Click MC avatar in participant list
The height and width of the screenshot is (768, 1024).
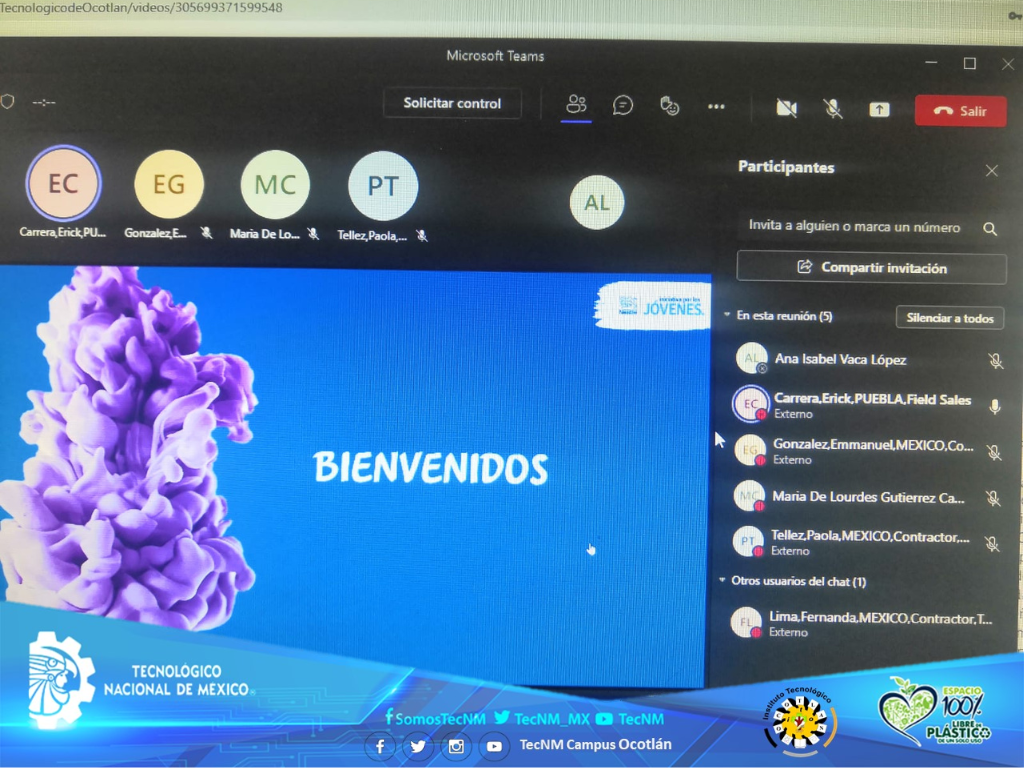coord(748,496)
